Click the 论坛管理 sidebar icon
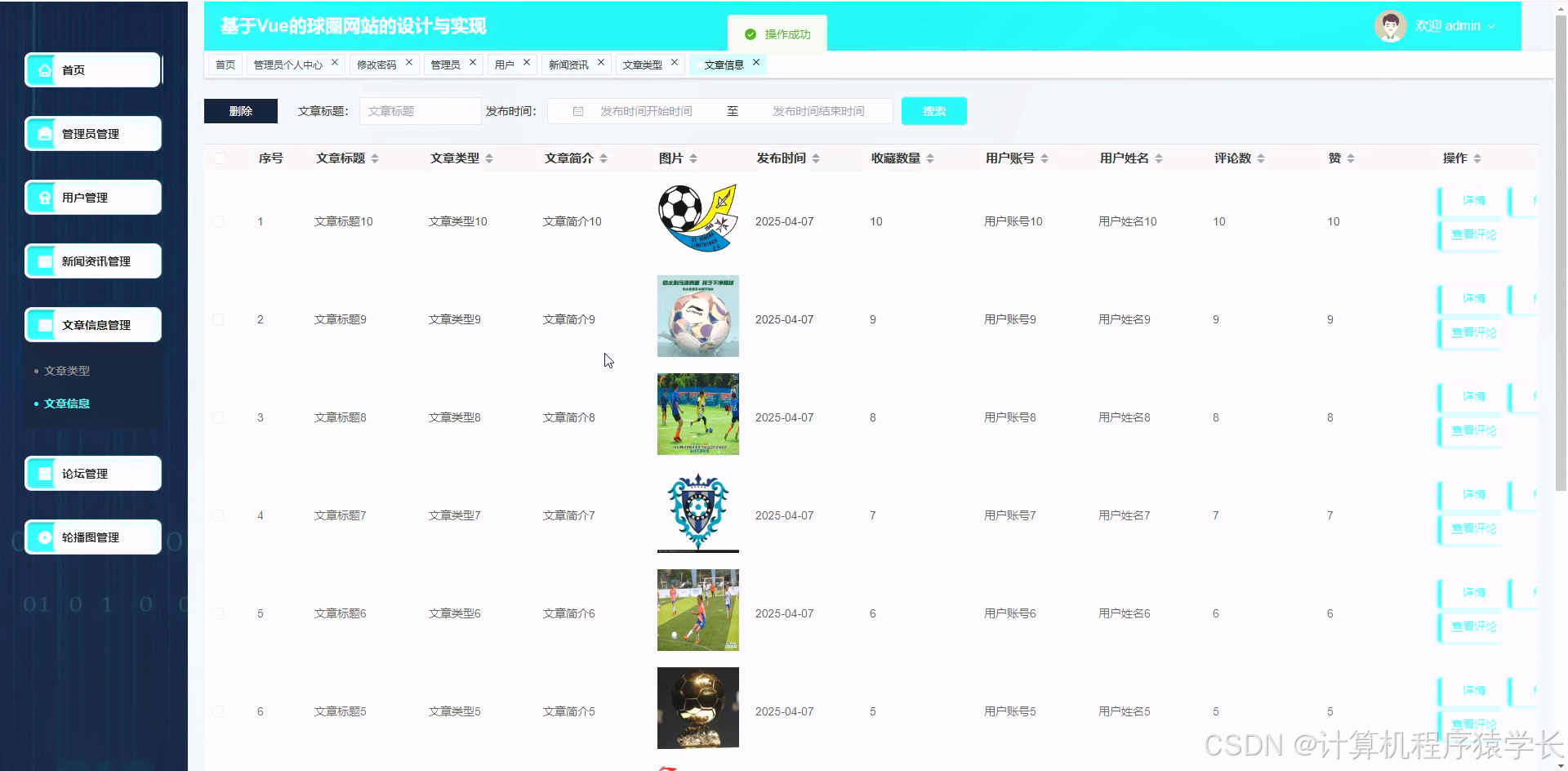 45,474
